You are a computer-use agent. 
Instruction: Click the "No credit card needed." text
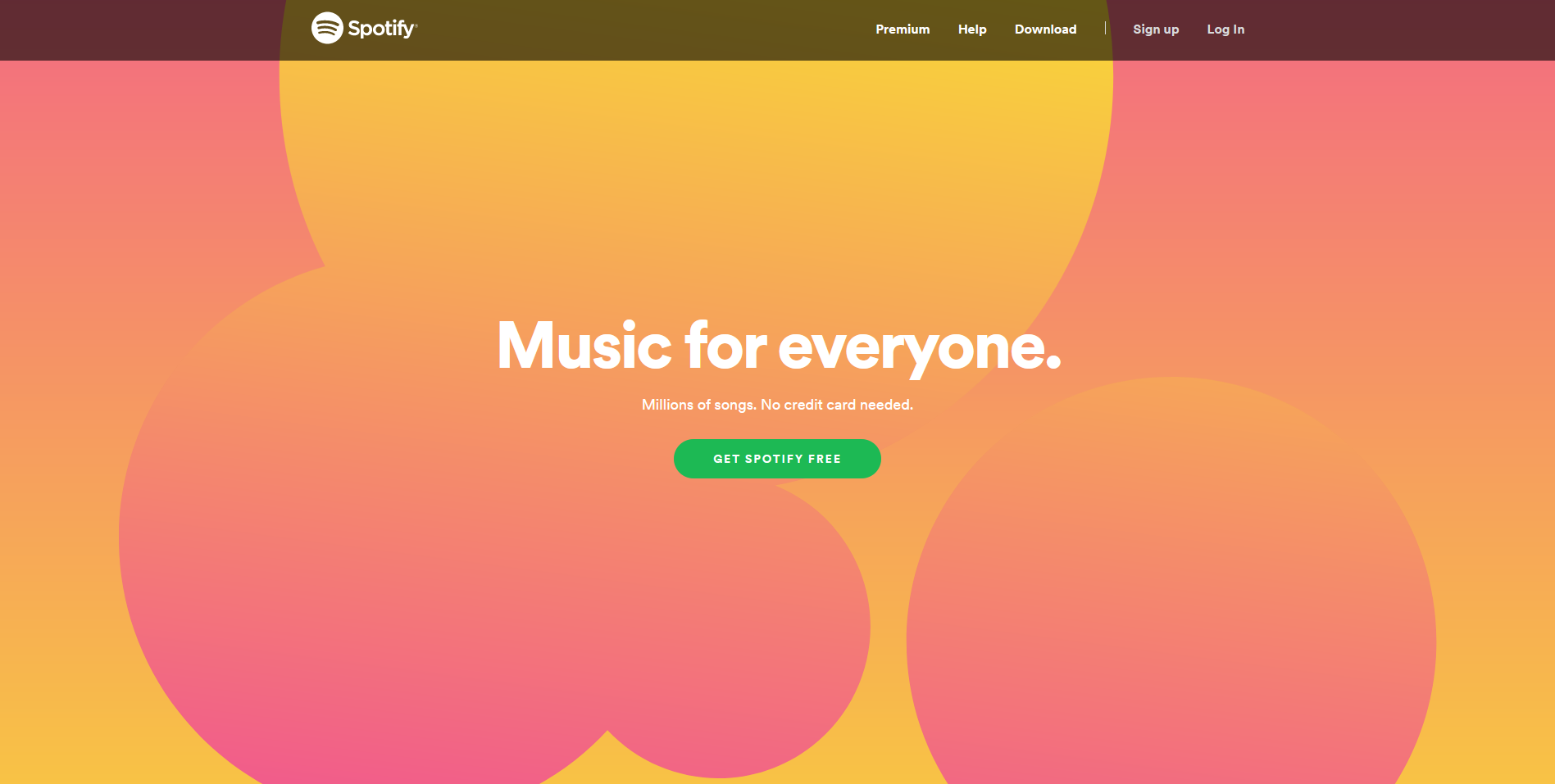837,405
